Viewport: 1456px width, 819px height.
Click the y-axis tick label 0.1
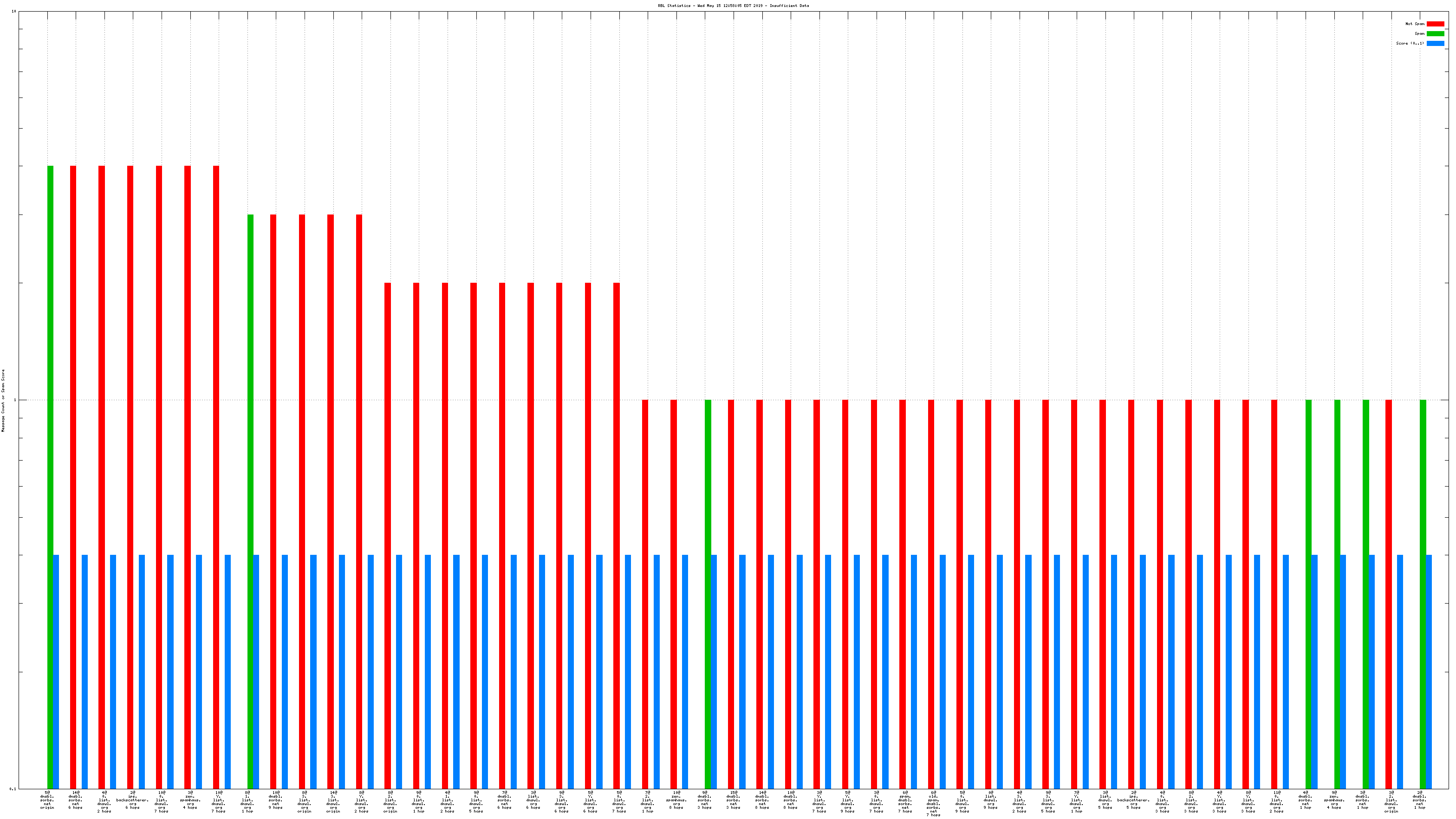[x=13, y=788]
